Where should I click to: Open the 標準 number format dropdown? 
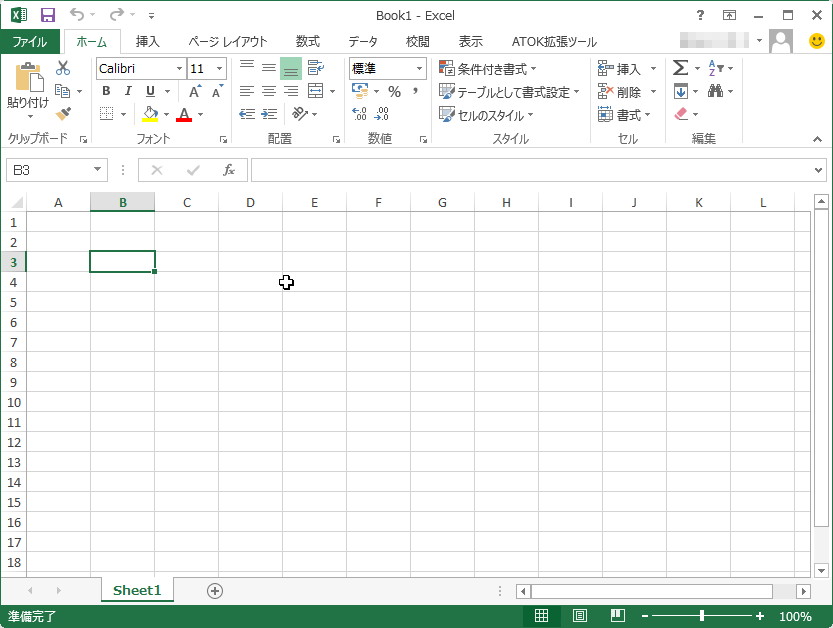click(x=420, y=68)
